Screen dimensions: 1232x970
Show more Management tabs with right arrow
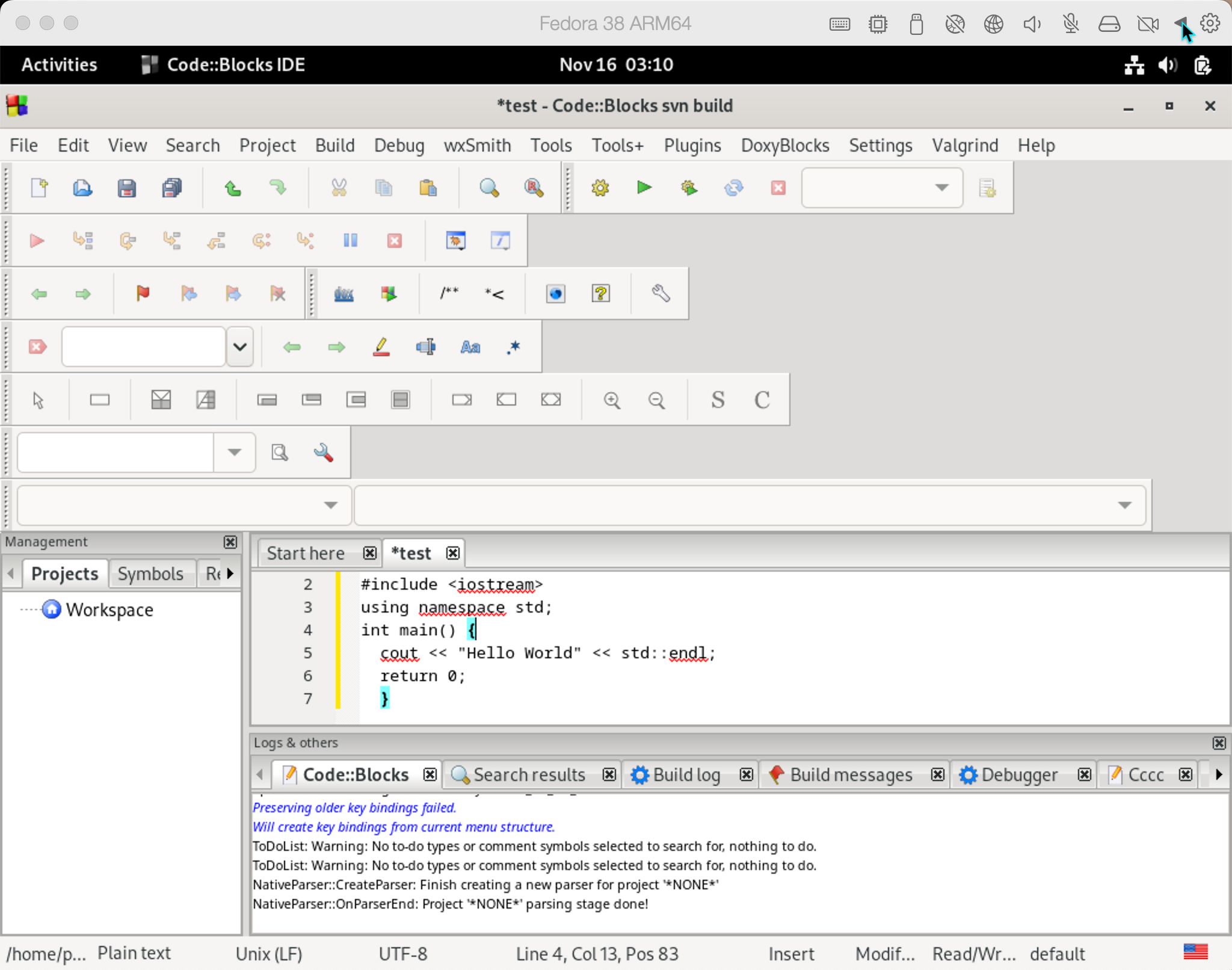(x=230, y=573)
